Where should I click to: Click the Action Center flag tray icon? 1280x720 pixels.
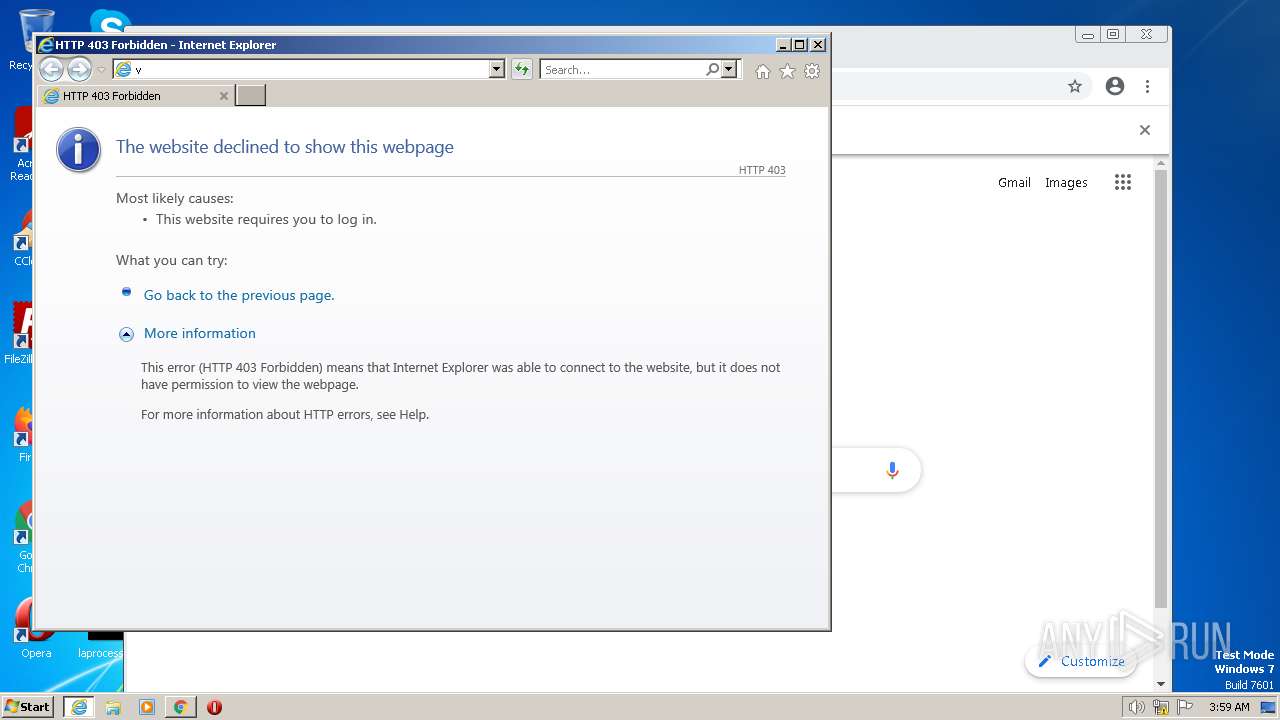pyautogui.click(x=1185, y=707)
